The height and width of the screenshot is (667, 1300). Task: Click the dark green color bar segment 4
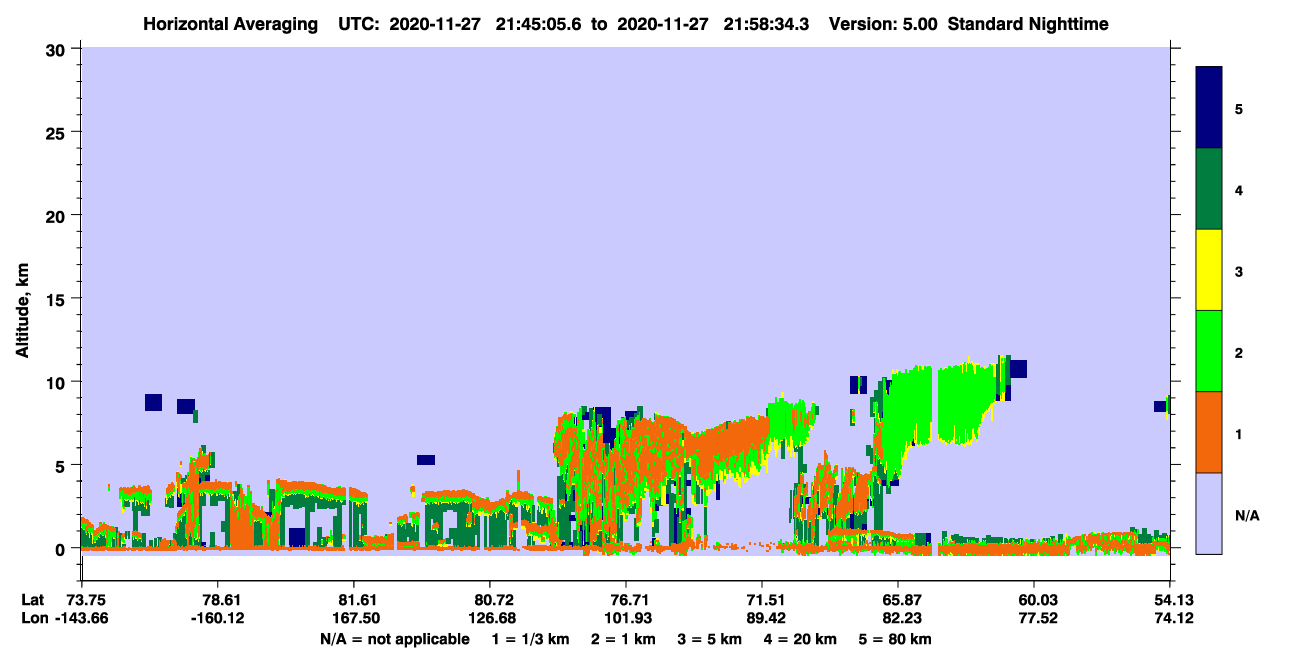[x=1209, y=189]
